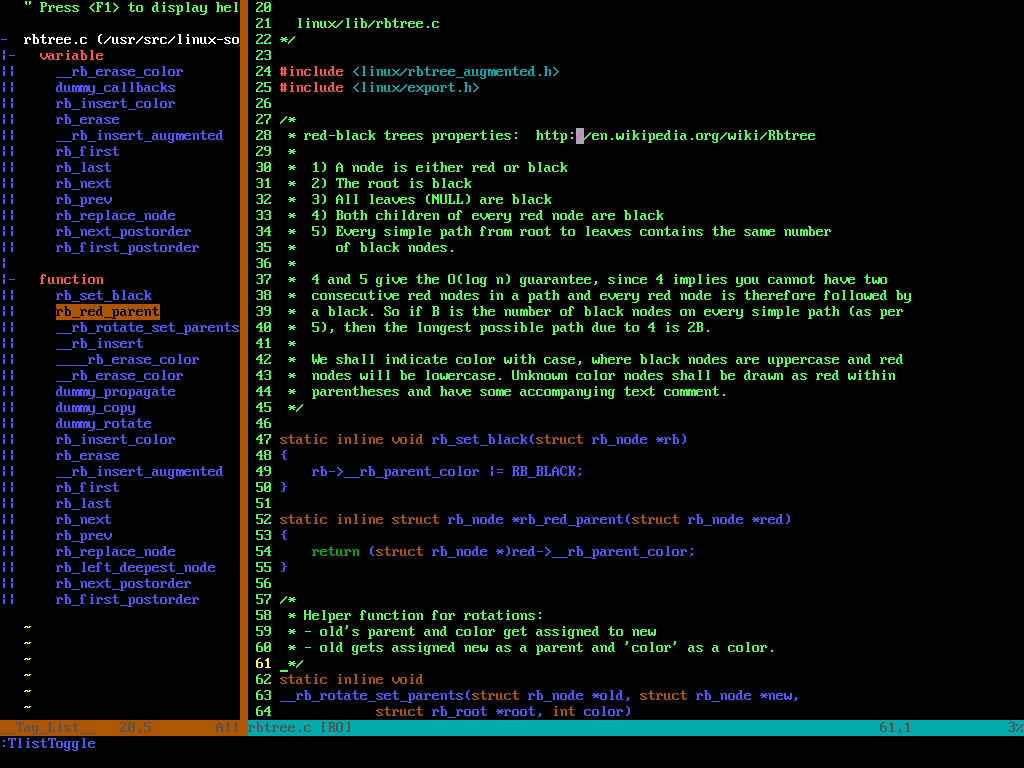Click the :TlistToggle command line
Image resolution: width=1024 pixels, height=768 pixels.
(48, 744)
